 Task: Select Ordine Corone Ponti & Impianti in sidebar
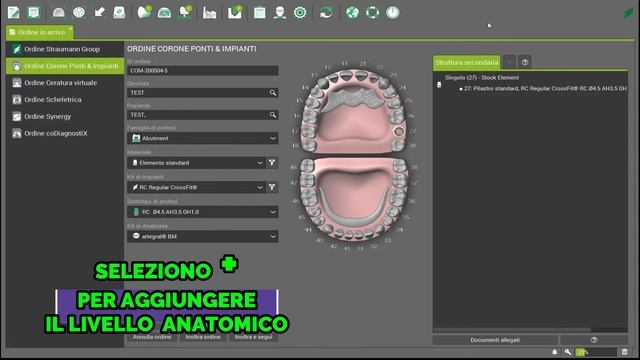[x=65, y=66]
